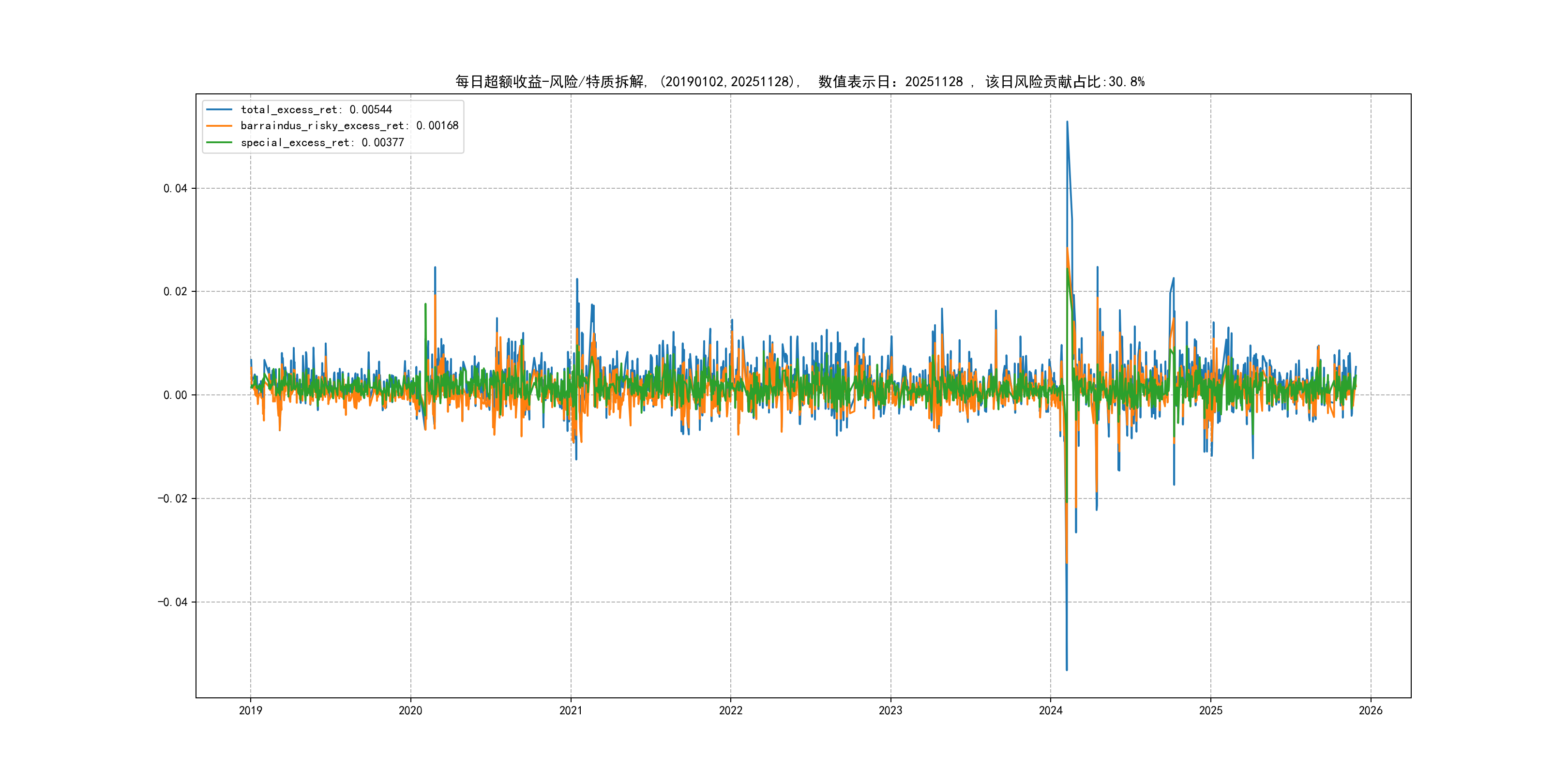Click the 0.02 y-axis tick label
This screenshot has height=784, width=1568.
[175, 291]
